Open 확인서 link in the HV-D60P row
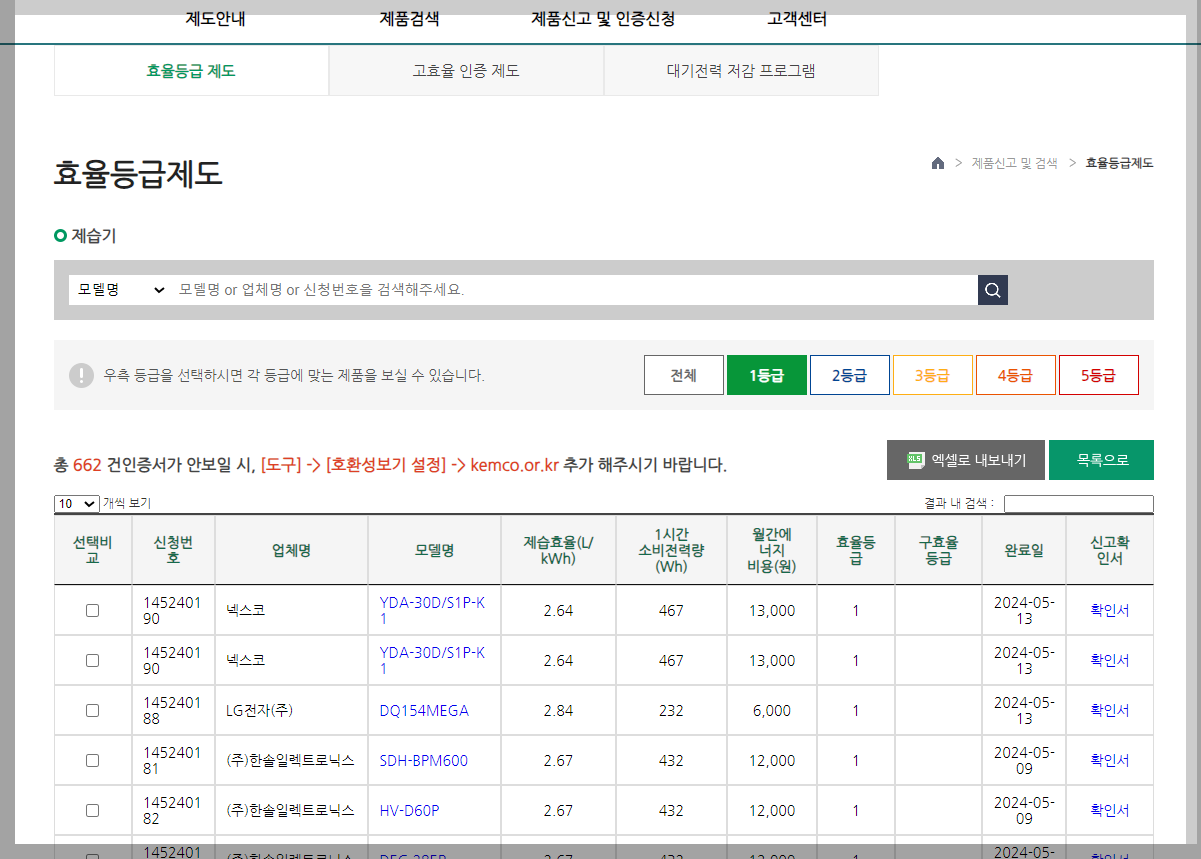Viewport: 1201px width, 859px height. [1110, 811]
